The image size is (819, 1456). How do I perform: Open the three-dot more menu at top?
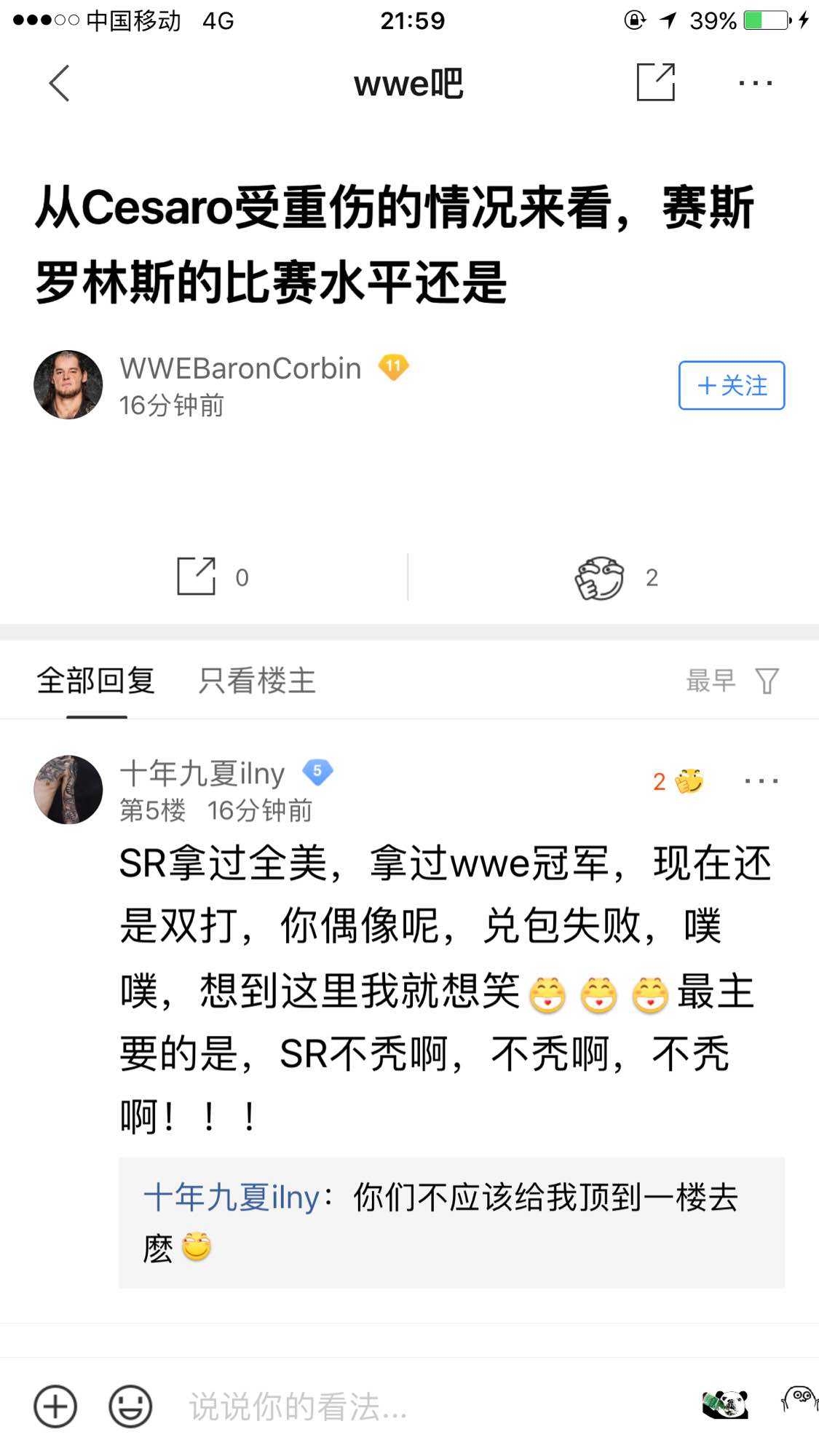[x=755, y=83]
